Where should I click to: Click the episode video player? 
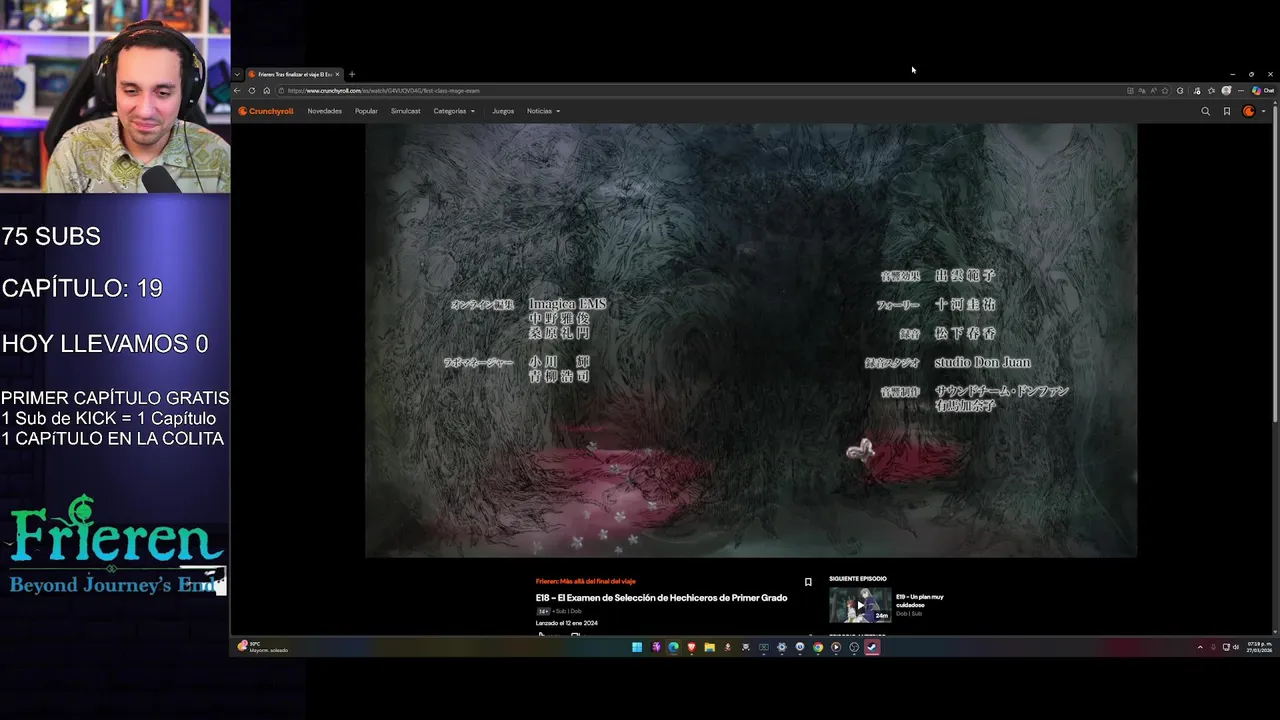(751, 340)
